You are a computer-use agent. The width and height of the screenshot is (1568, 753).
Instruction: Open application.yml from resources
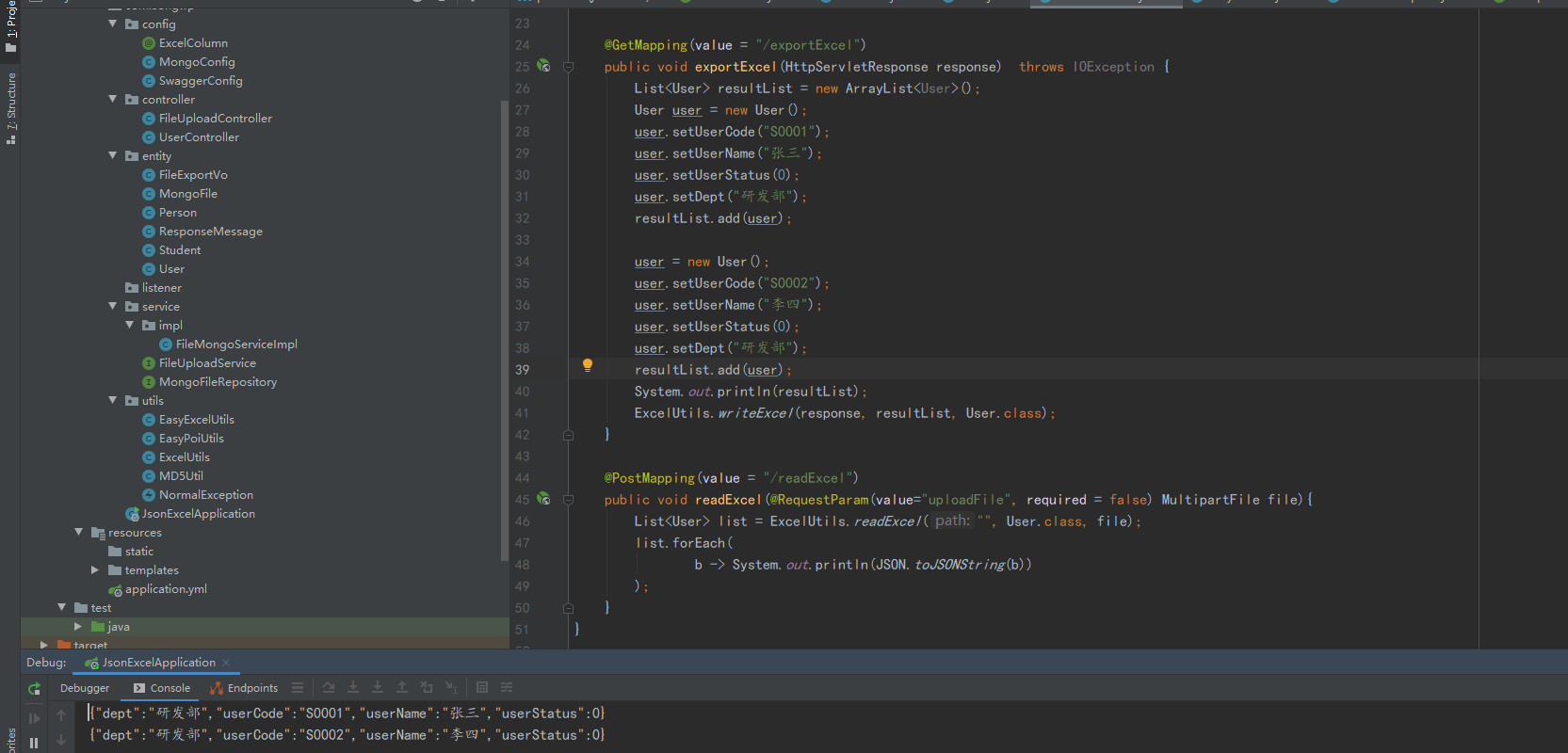166,589
